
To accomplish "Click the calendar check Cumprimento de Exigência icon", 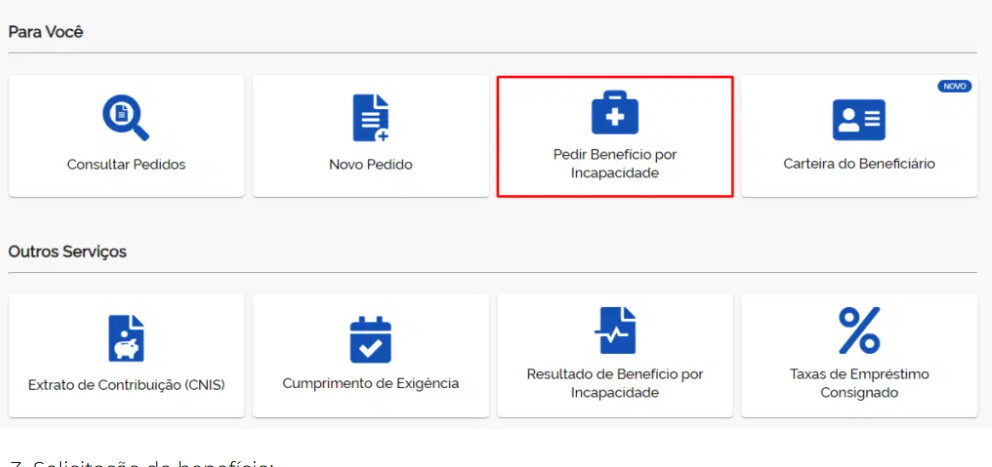I will click(x=370, y=339).
